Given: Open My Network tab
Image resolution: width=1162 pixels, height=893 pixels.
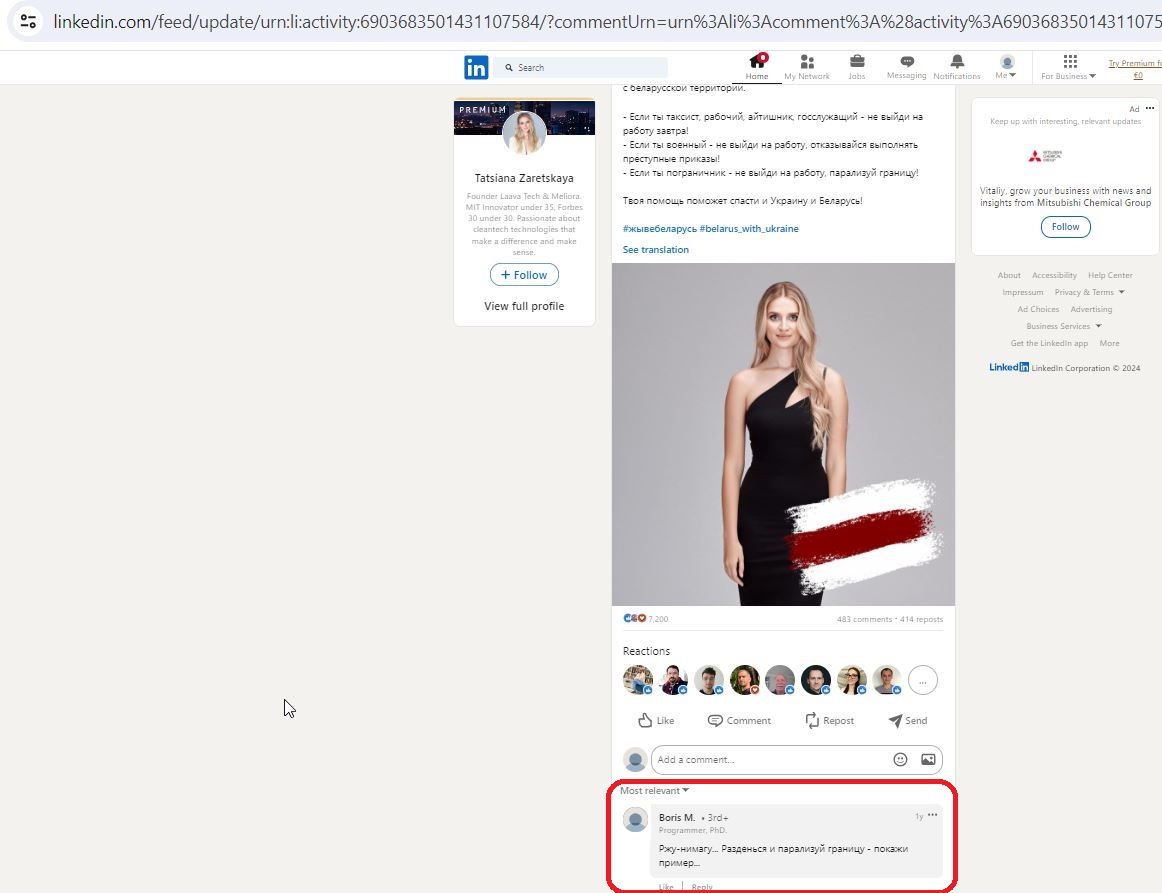Looking at the screenshot, I should coord(807,67).
